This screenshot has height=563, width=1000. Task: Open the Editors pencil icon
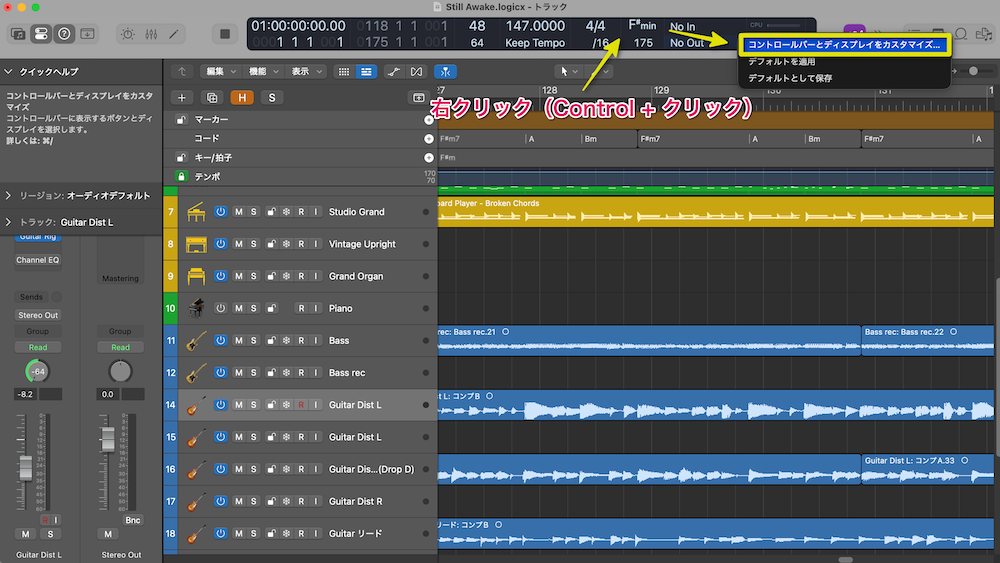[x=174, y=33]
